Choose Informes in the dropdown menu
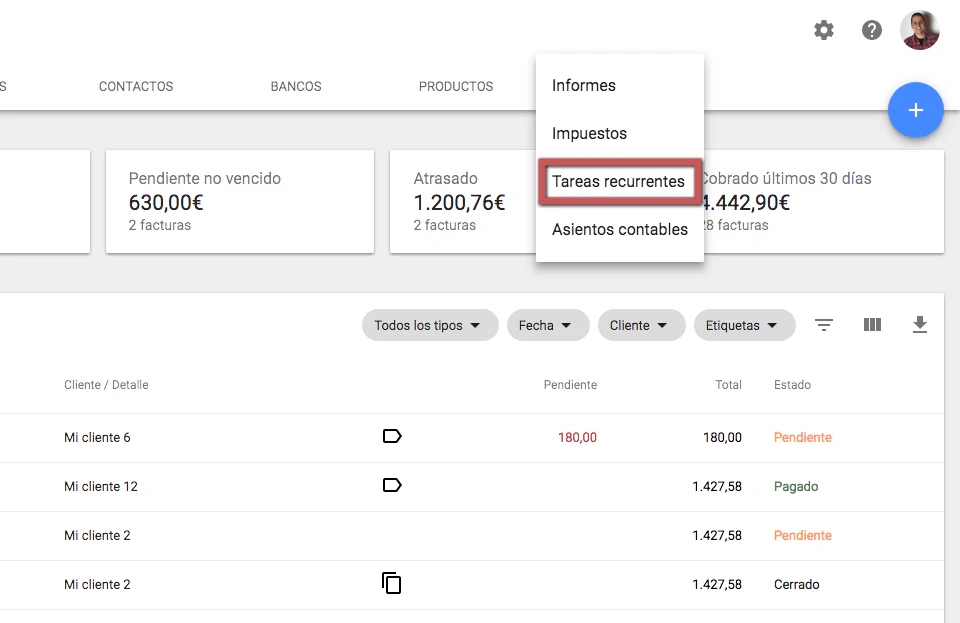The image size is (960, 623). (x=584, y=86)
